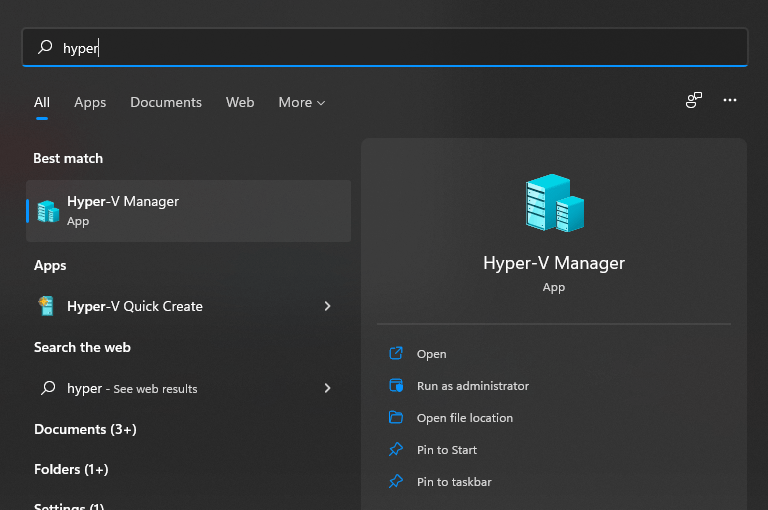Screen dimensions: 768x510
Task: Expand the hyper web results chevron
Action: [327, 388]
